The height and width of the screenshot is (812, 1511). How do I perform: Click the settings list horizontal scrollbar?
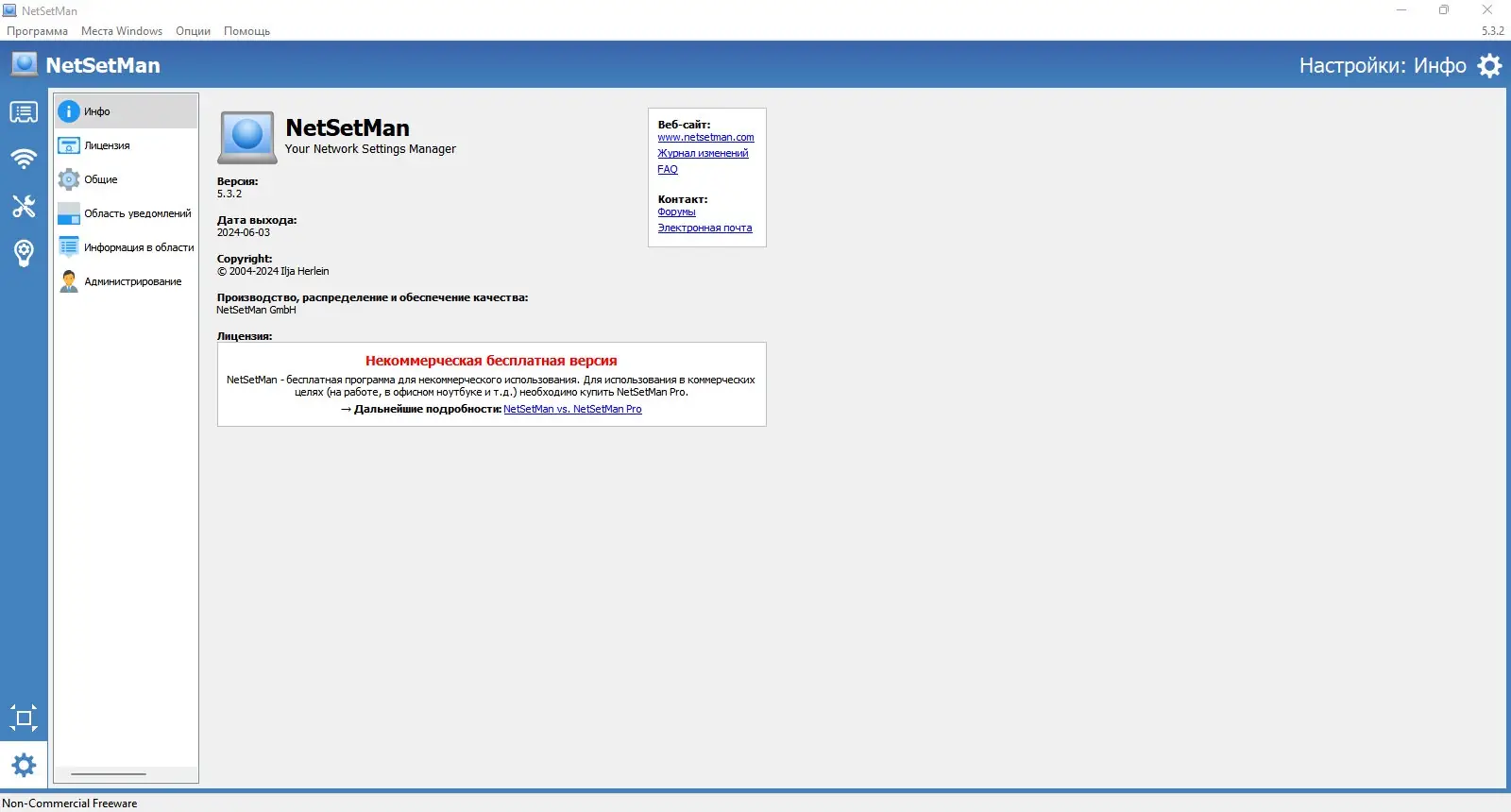(109, 774)
